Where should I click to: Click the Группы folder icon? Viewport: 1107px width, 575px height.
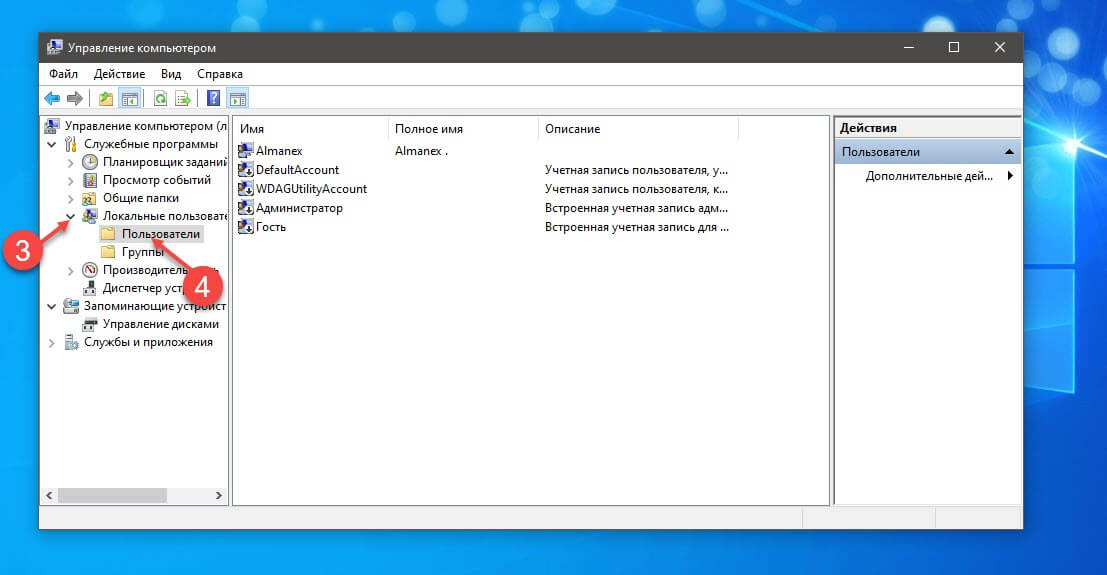click(x=108, y=251)
